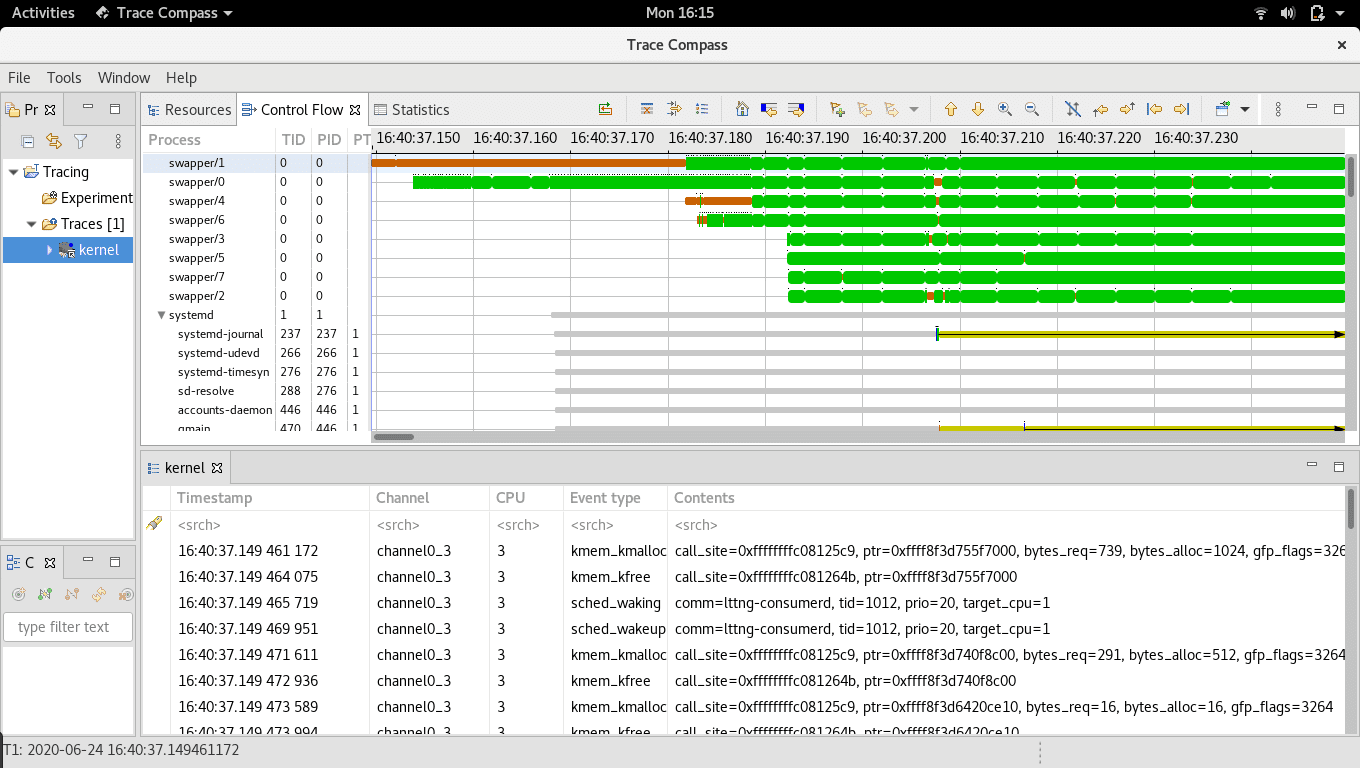Image resolution: width=1360 pixels, height=768 pixels.
Task: Click Select Next State Change icon
Action: [x=796, y=109]
